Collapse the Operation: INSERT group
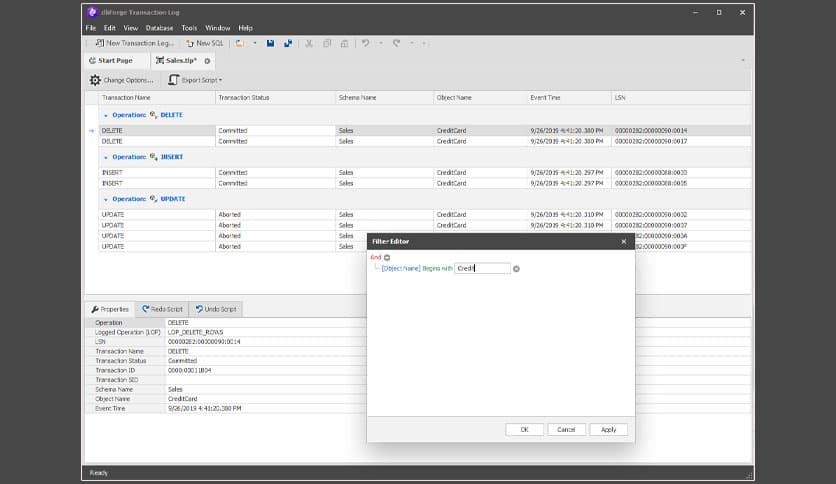Image resolution: width=836 pixels, height=484 pixels. [106, 157]
